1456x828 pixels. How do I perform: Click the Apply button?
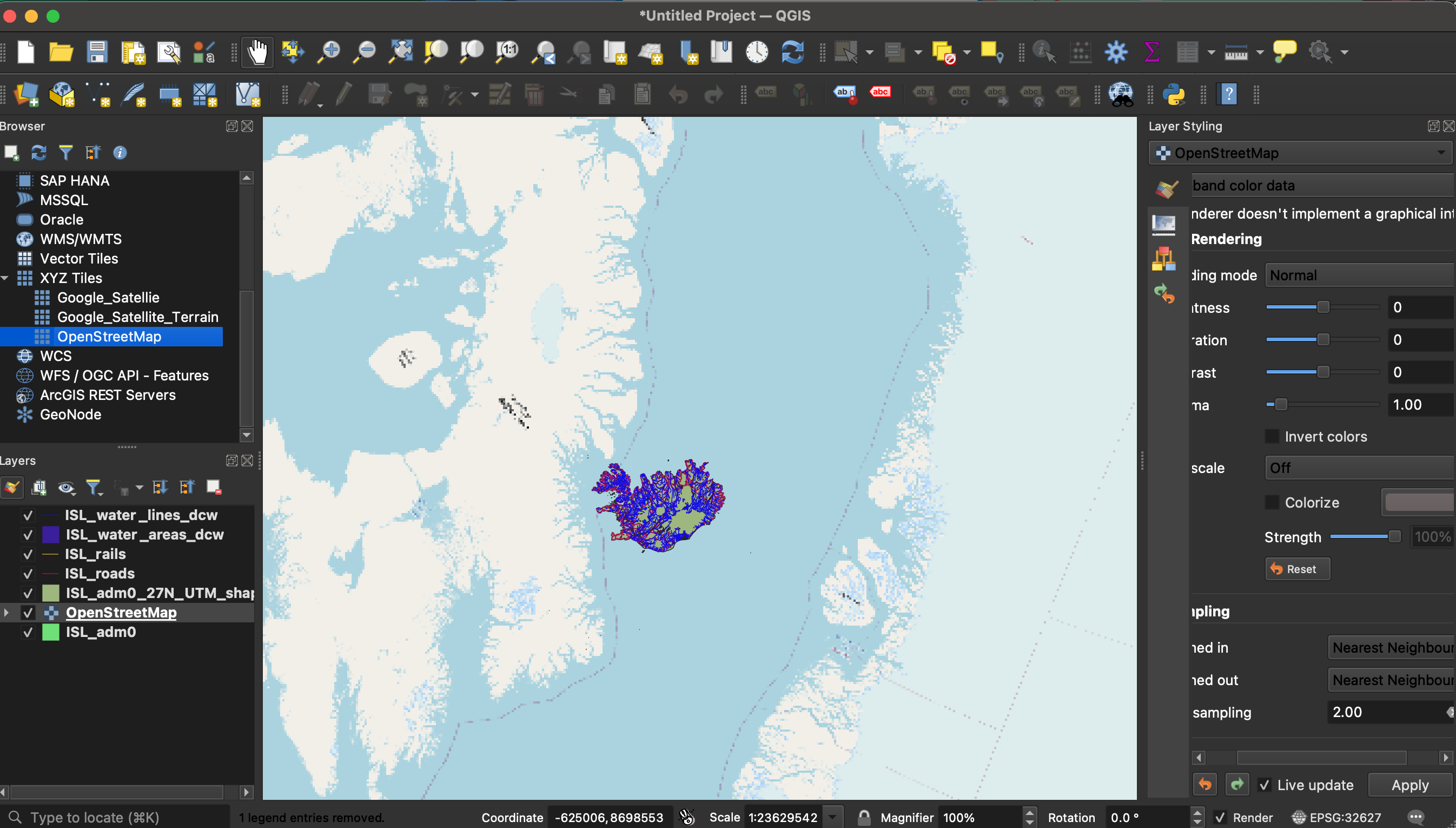point(1410,785)
